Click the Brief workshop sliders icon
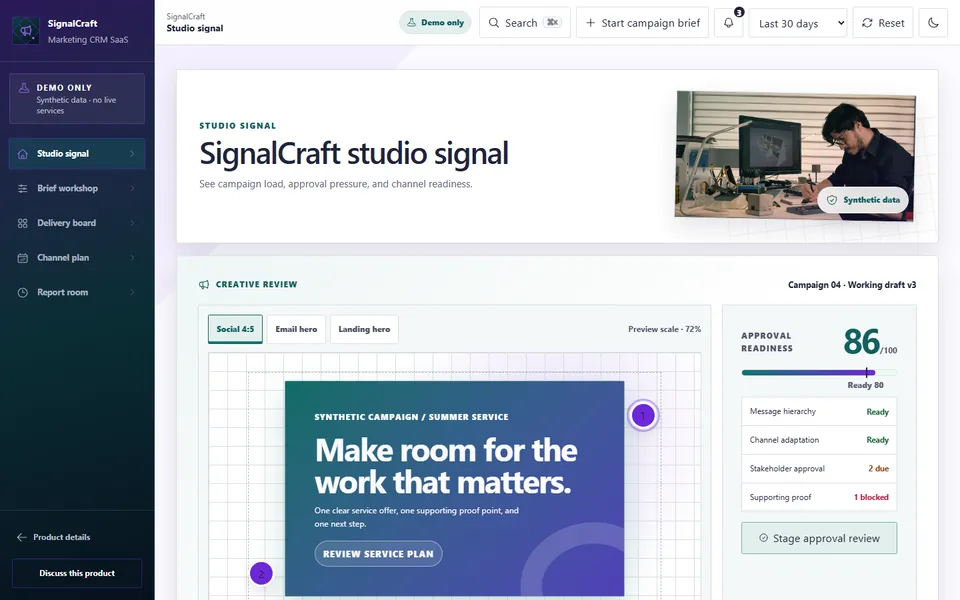 23,189
